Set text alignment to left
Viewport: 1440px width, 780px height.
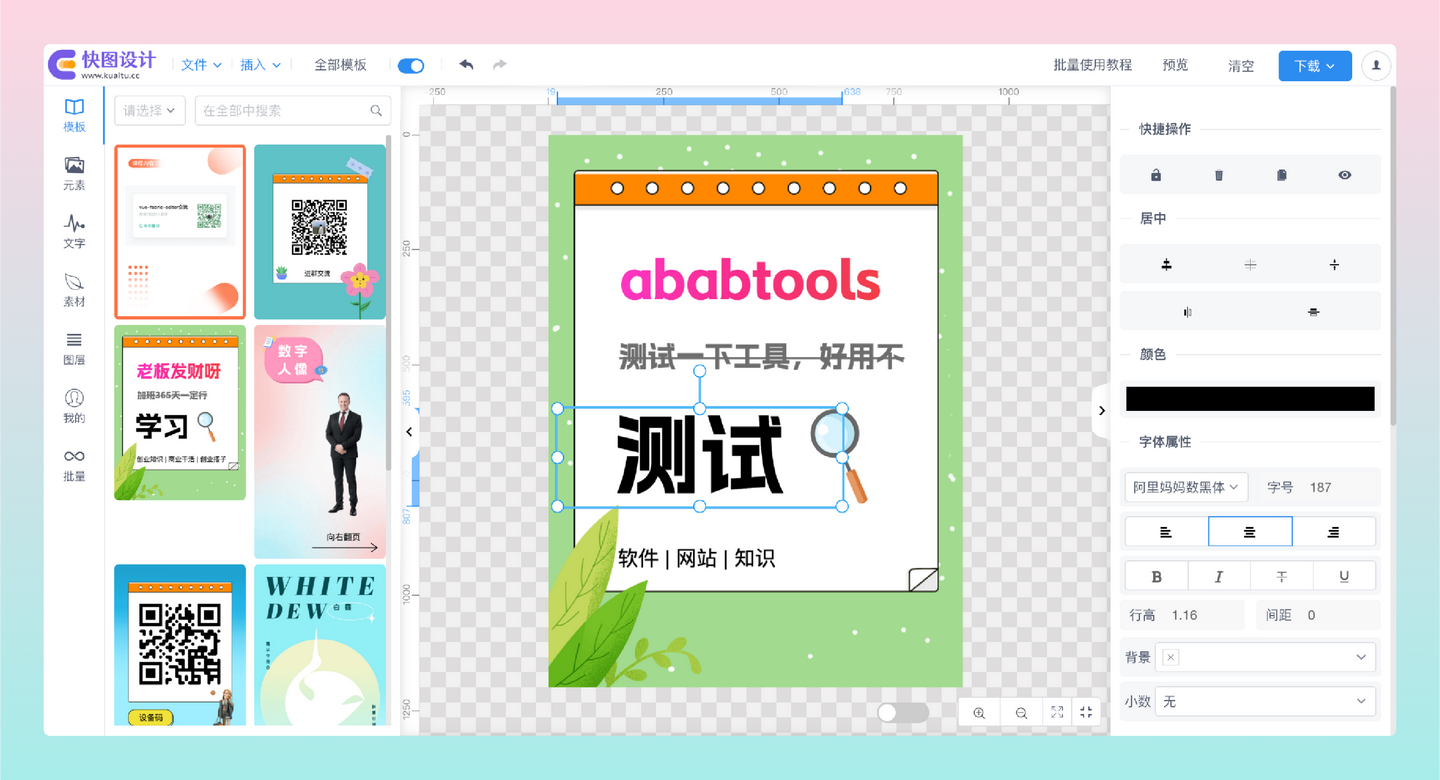coord(1166,532)
